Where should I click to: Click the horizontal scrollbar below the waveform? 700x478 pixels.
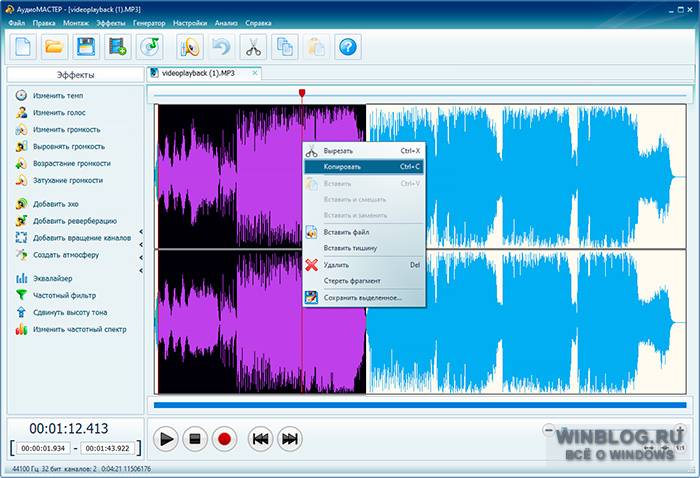(420, 405)
